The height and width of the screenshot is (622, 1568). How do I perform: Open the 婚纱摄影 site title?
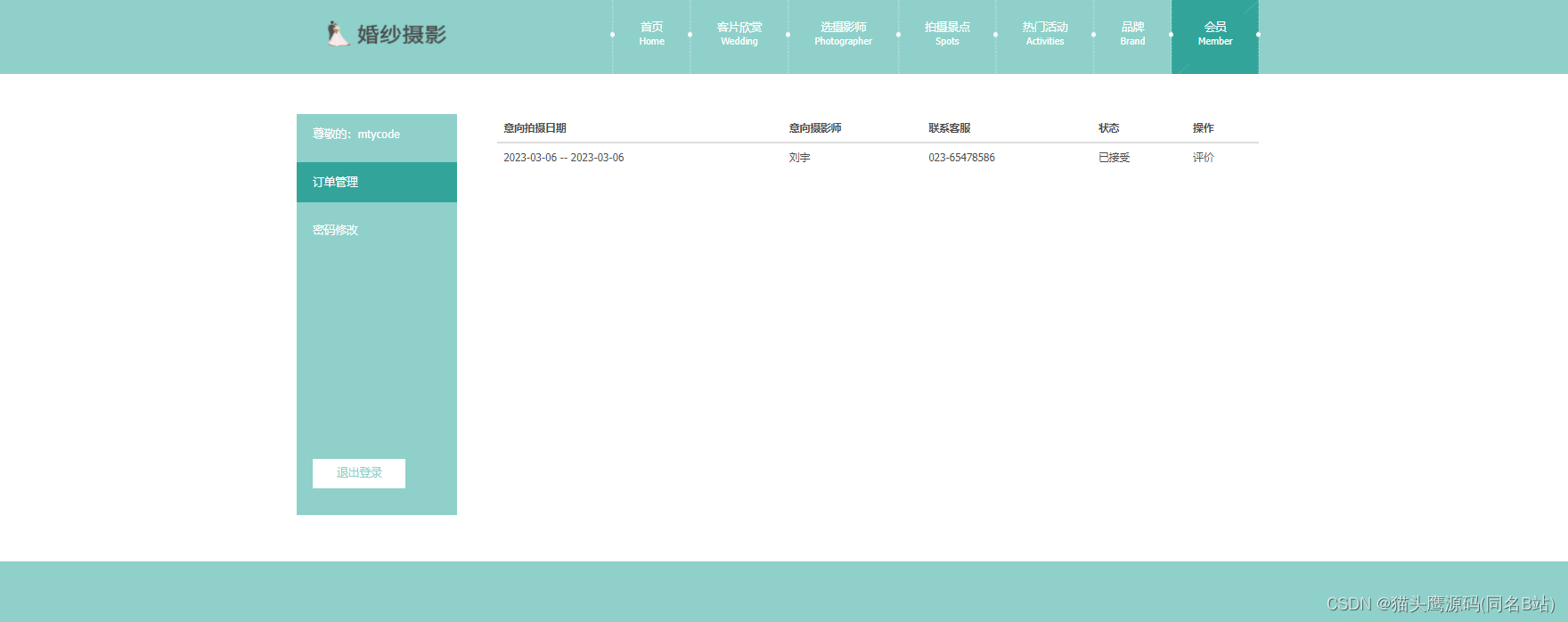401,34
